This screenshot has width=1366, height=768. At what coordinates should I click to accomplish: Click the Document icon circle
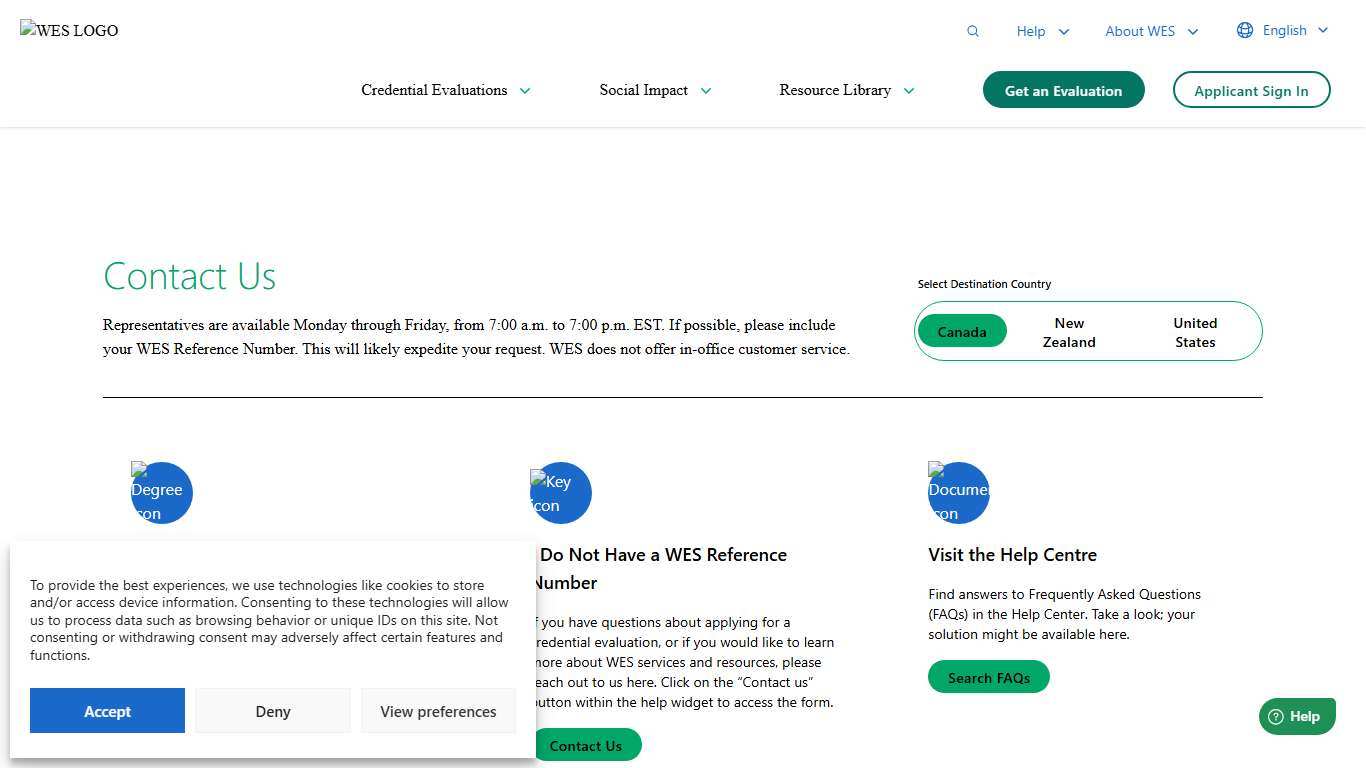[958, 492]
